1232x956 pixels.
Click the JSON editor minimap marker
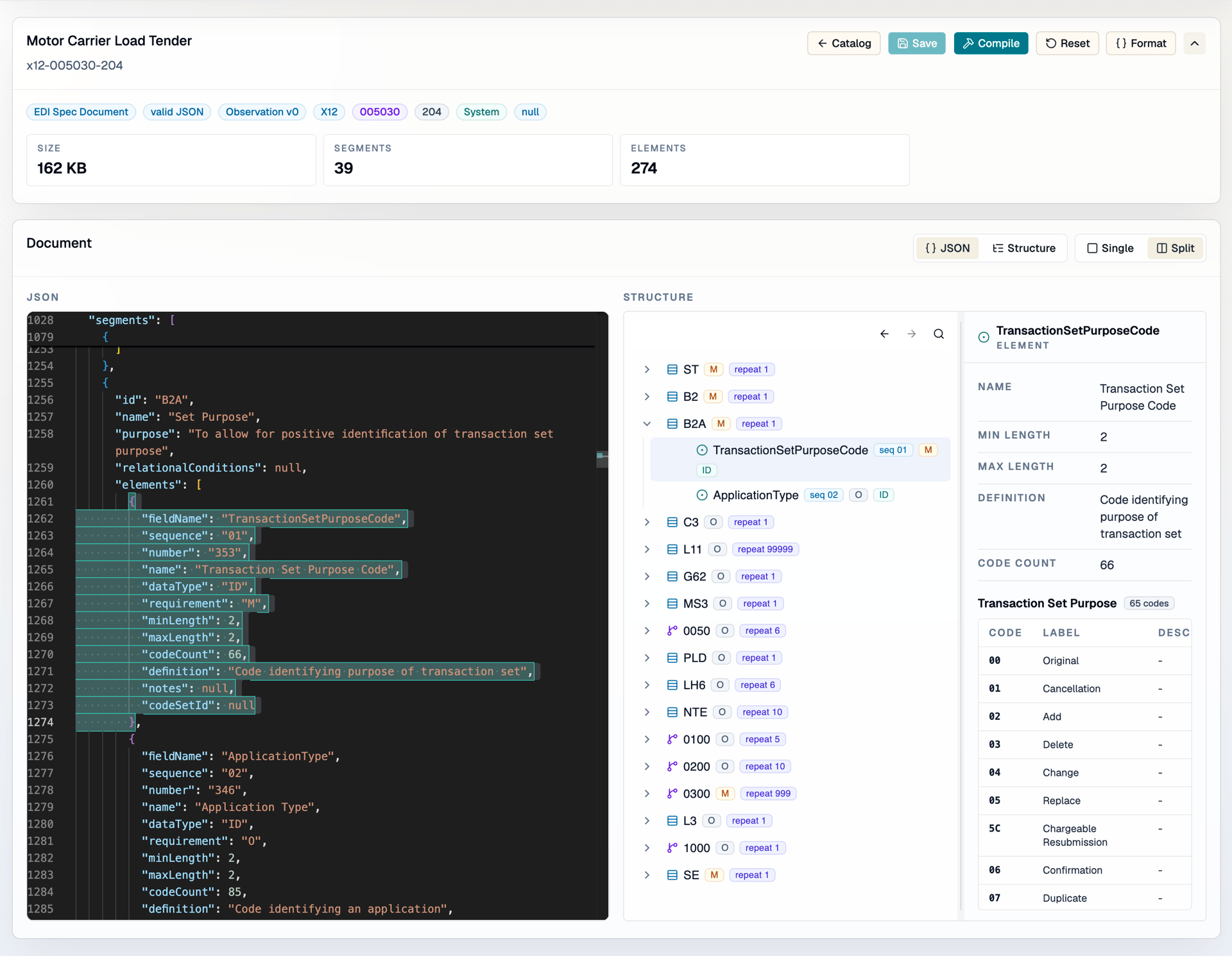(602, 457)
